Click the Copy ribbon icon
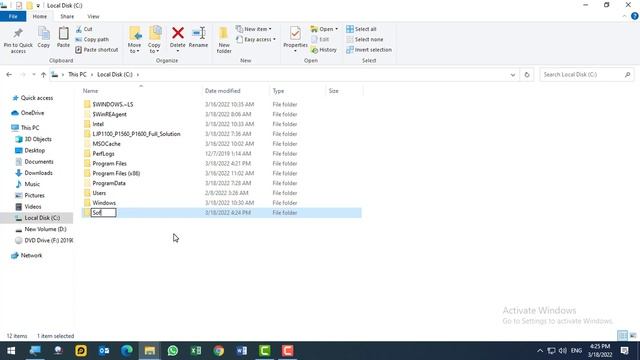The width and height of the screenshot is (640, 360). pyautogui.click(x=44, y=33)
